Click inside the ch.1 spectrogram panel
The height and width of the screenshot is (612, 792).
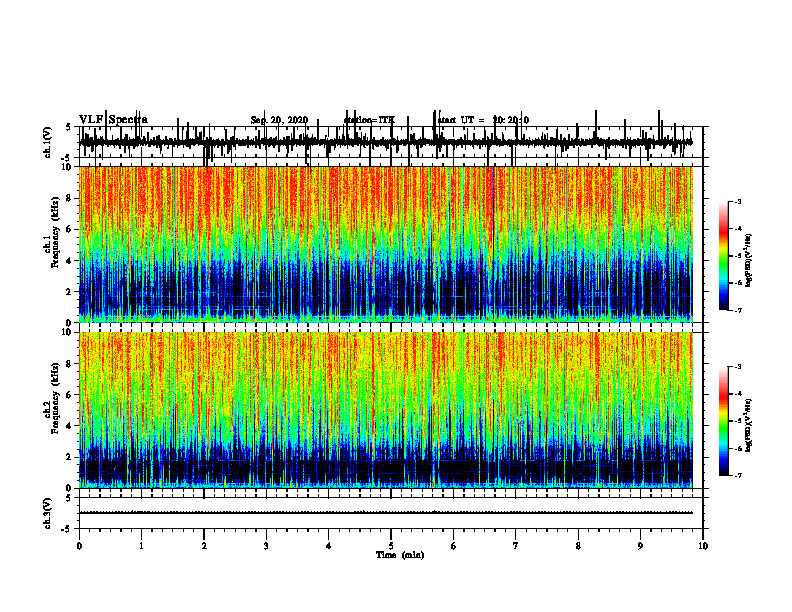pyautogui.click(x=385, y=244)
